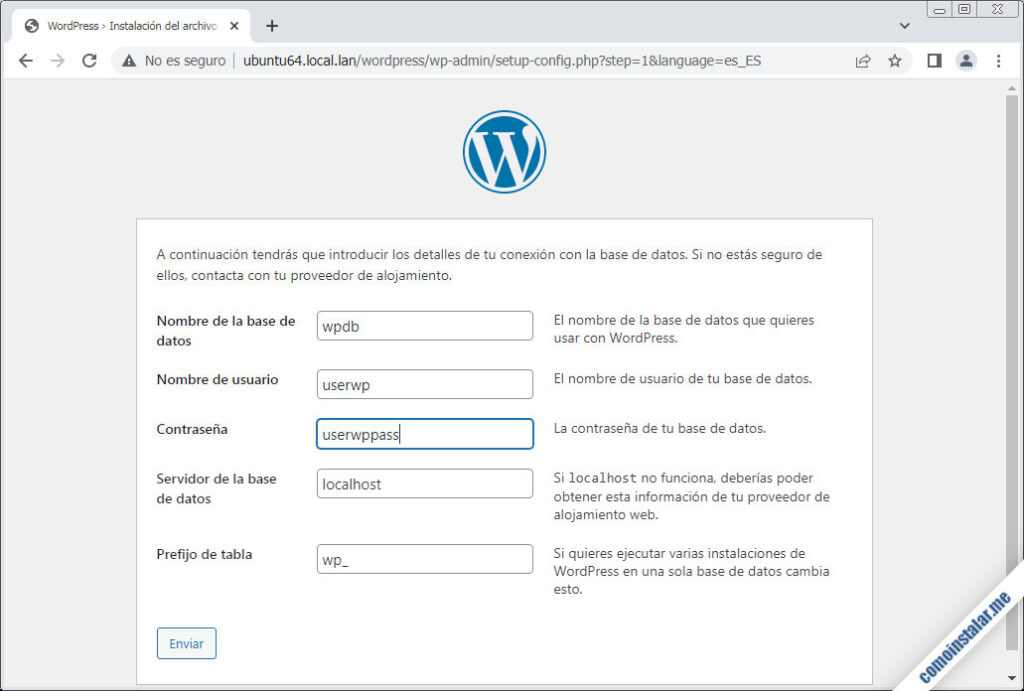Expand the tab search chevron

tap(905, 26)
